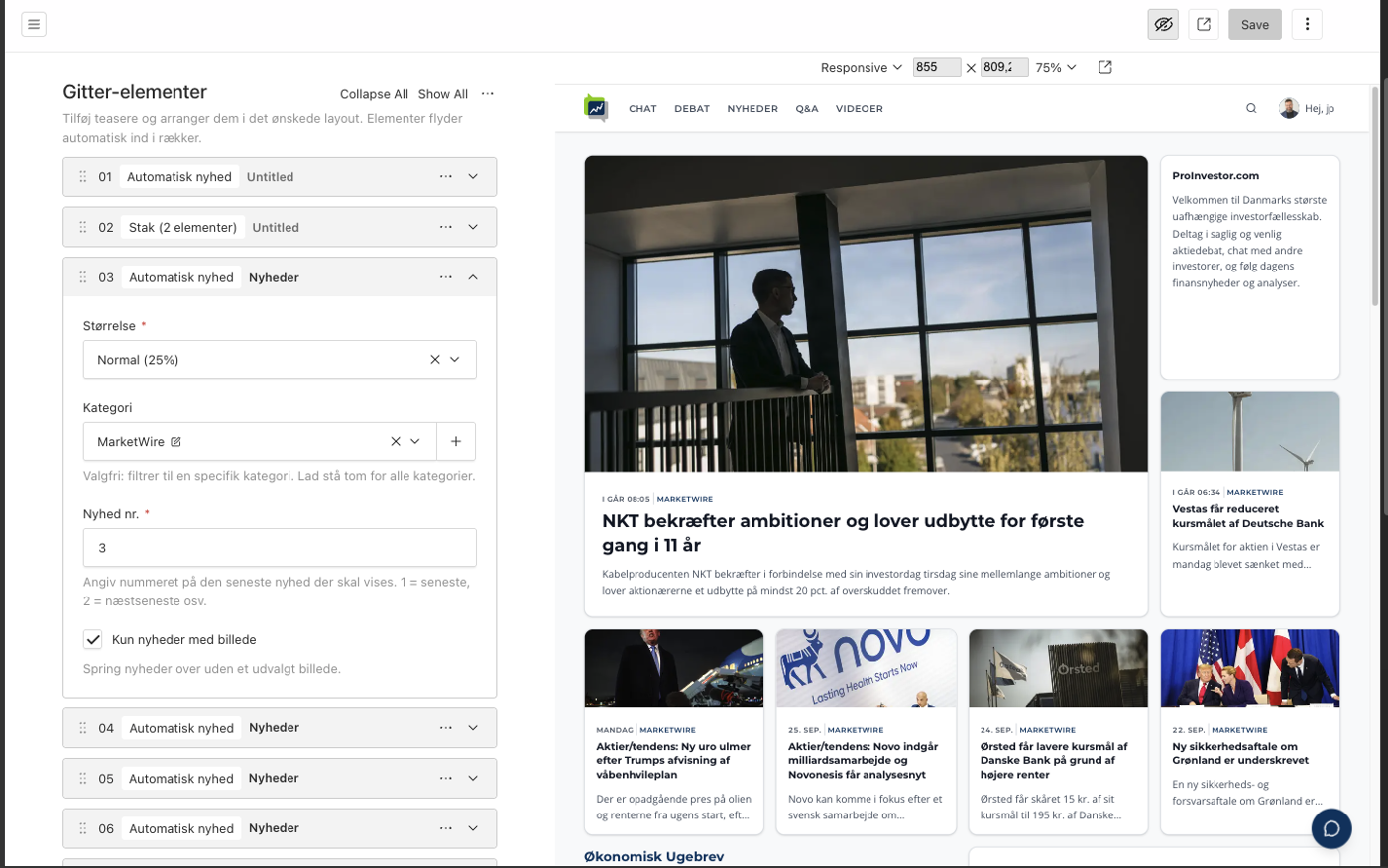Grab the drag handle of row 01
Screen dimensions: 1388x868
point(83,177)
